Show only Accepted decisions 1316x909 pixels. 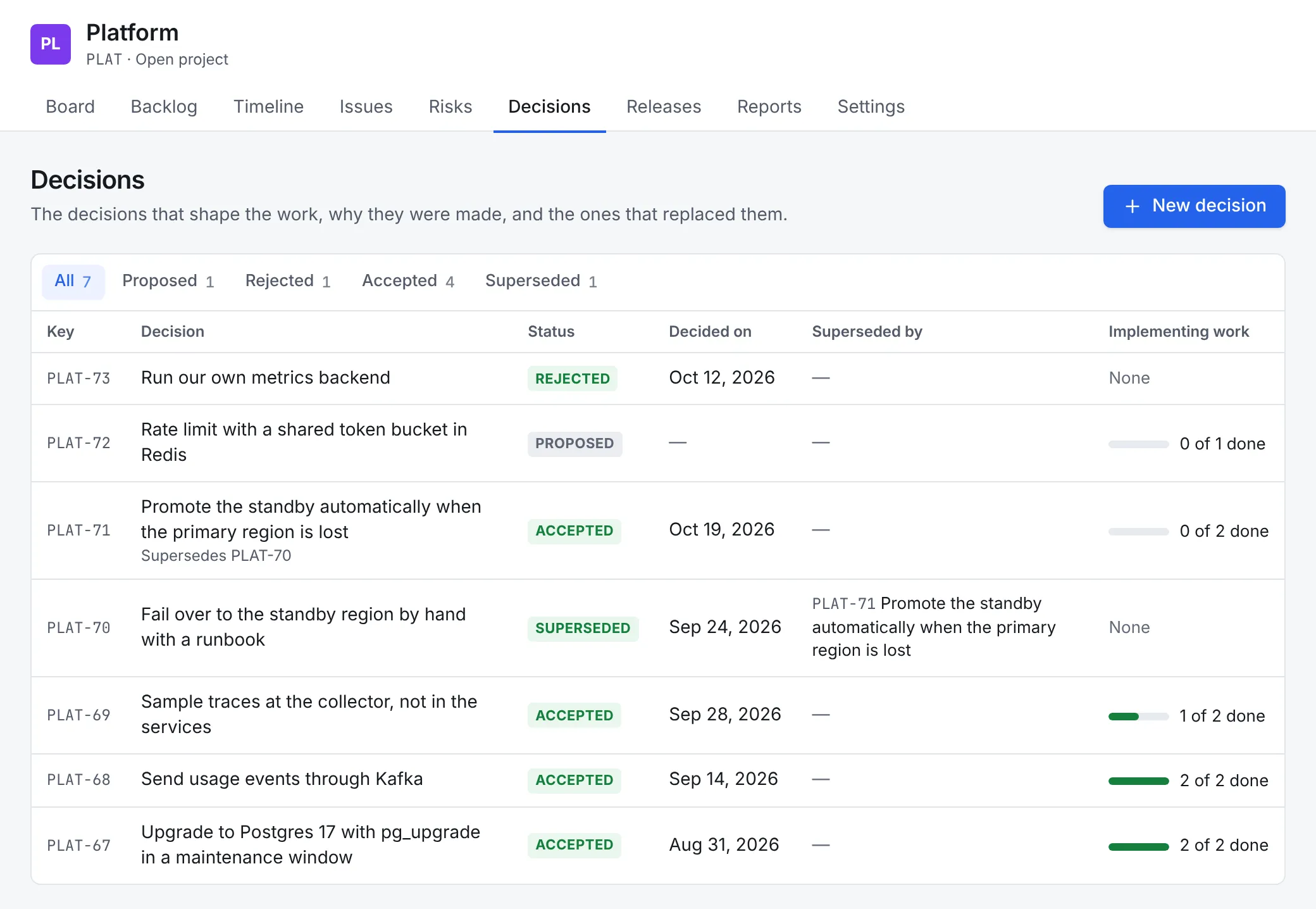pos(408,282)
